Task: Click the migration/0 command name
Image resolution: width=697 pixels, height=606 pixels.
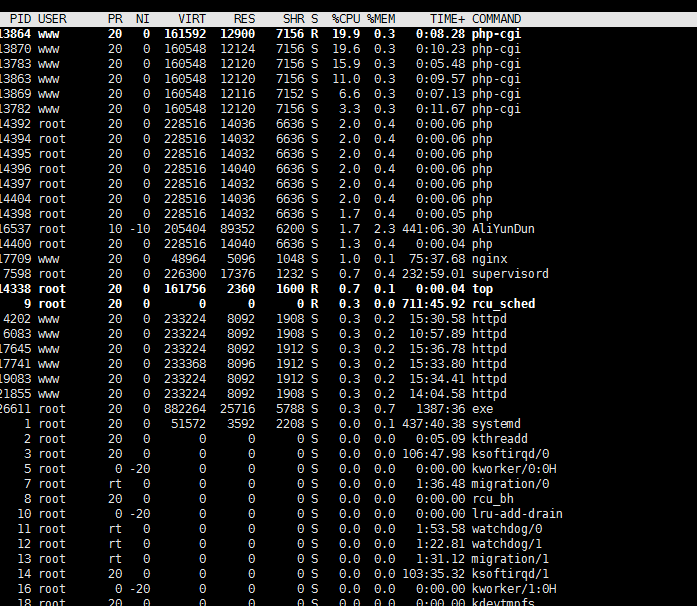Action: click(x=510, y=484)
